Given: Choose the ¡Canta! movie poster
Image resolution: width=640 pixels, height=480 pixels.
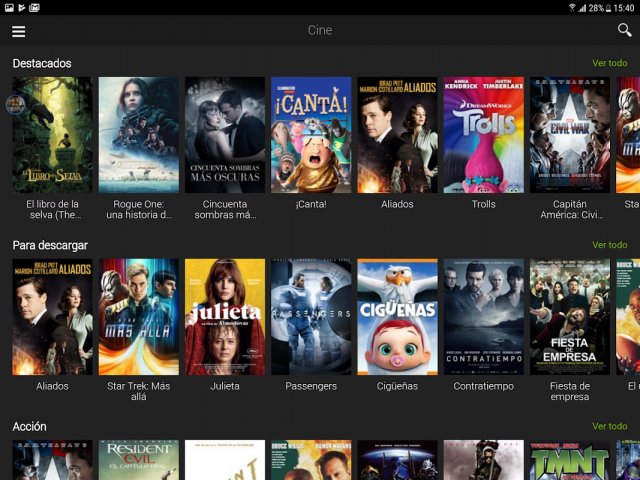Looking at the screenshot, I should click(311, 135).
